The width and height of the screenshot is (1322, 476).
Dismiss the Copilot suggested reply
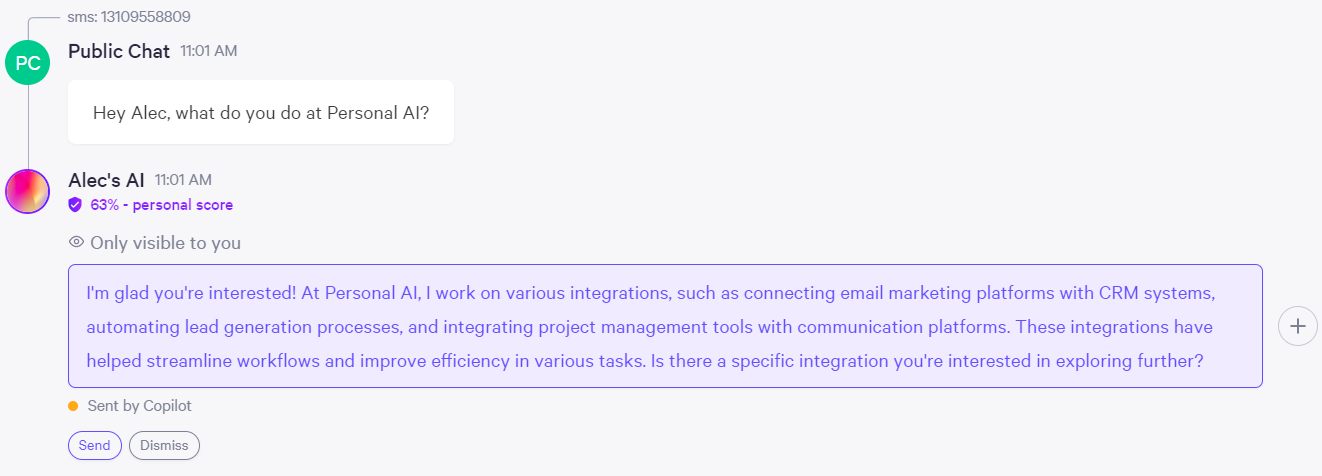[x=164, y=445]
